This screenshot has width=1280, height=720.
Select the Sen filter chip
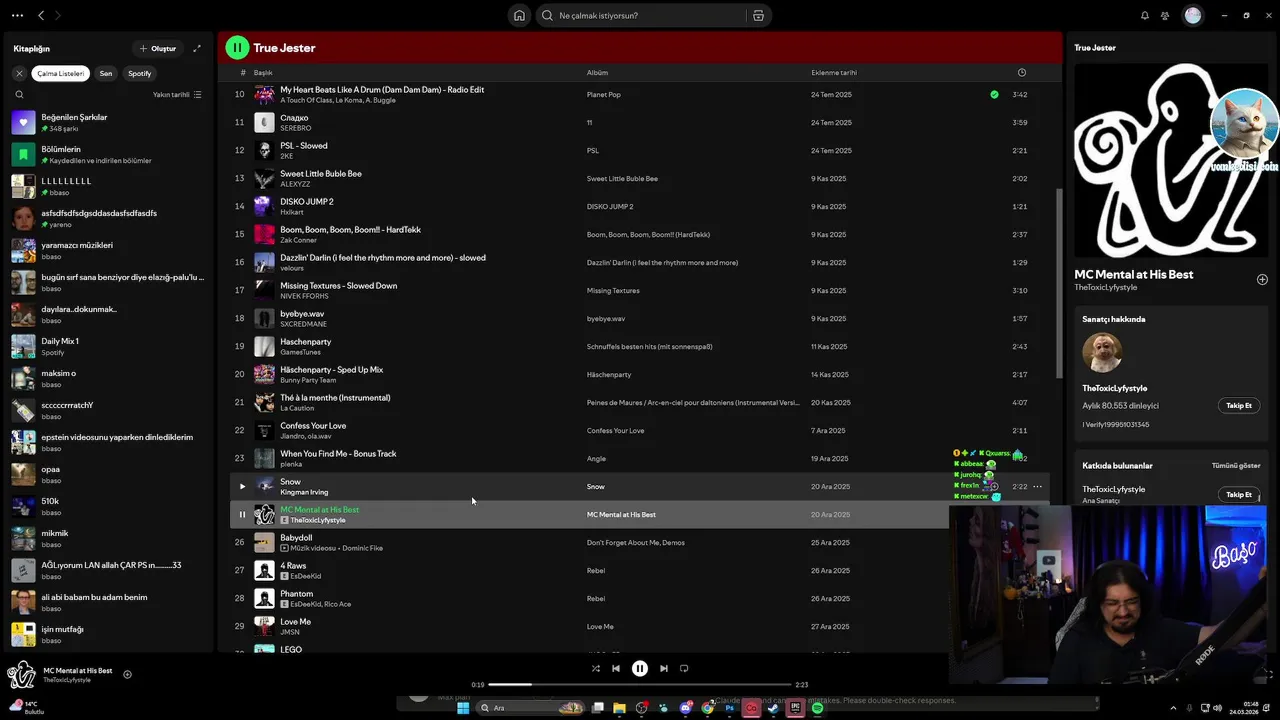tap(106, 73)
